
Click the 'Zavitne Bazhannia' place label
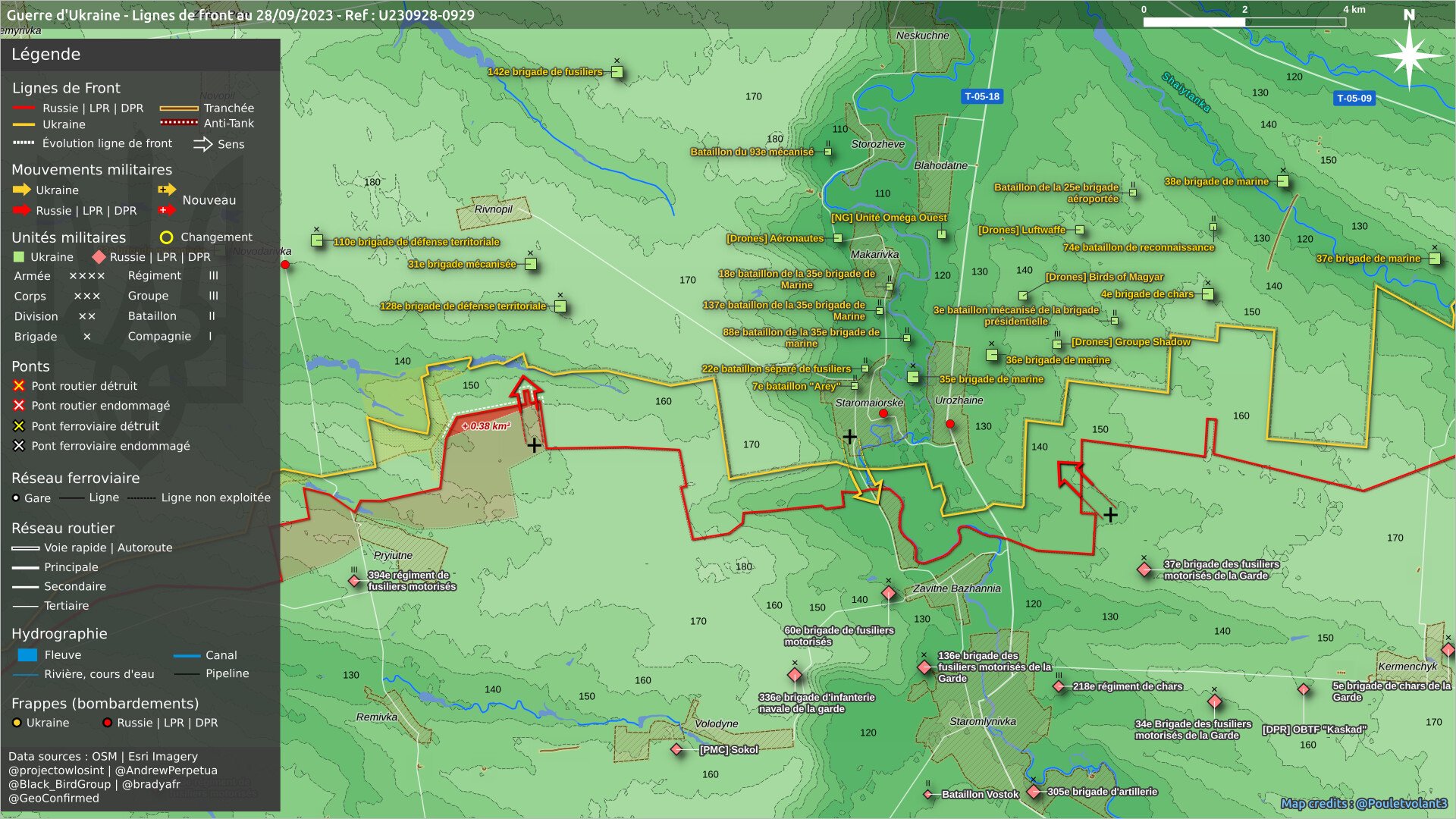coord(957,588)
